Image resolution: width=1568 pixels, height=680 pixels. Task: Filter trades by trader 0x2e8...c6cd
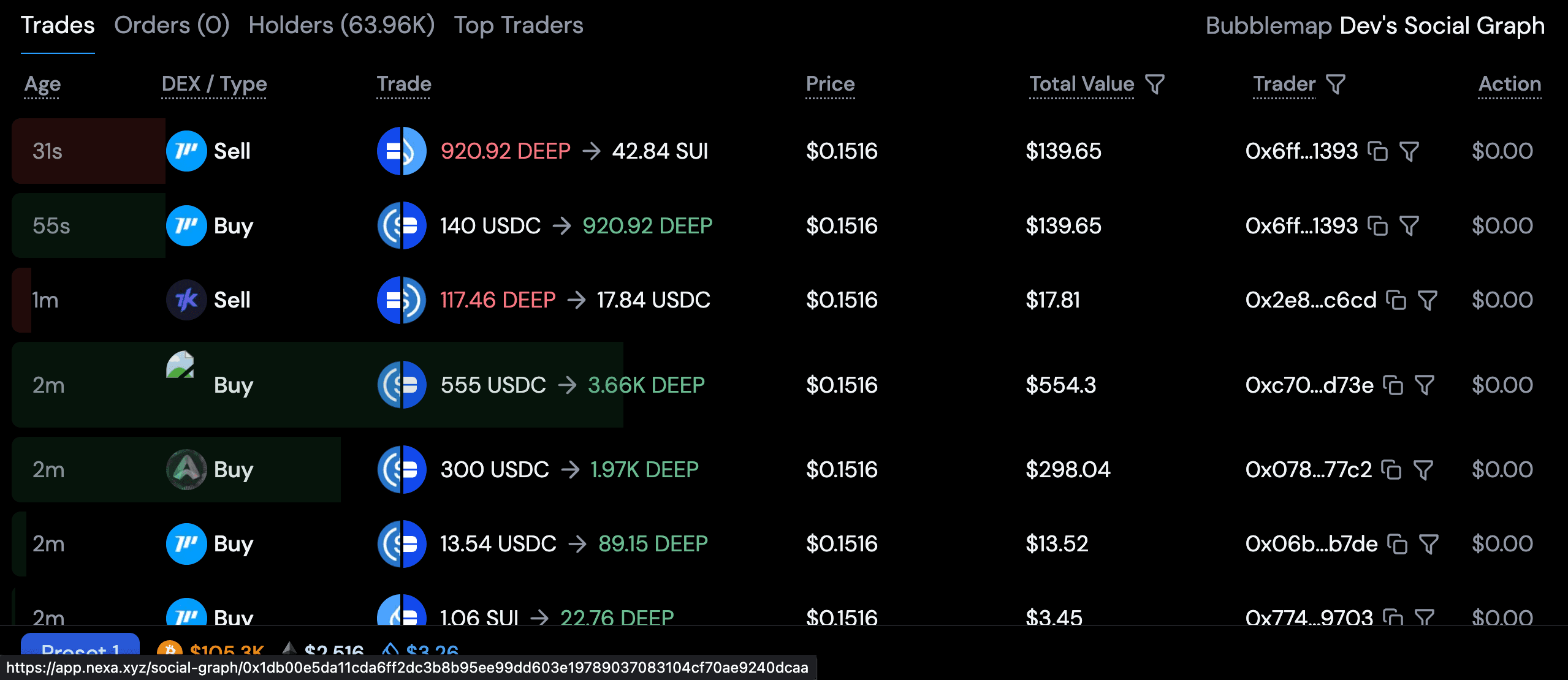[x=1429, y=300]
